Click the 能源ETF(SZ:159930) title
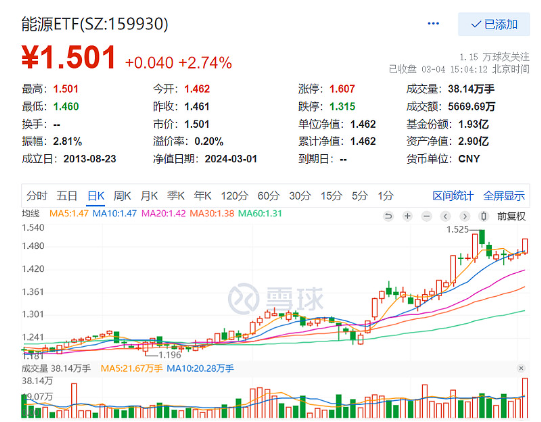The height and width of the screenshot is (422, 541). point(95,24)
